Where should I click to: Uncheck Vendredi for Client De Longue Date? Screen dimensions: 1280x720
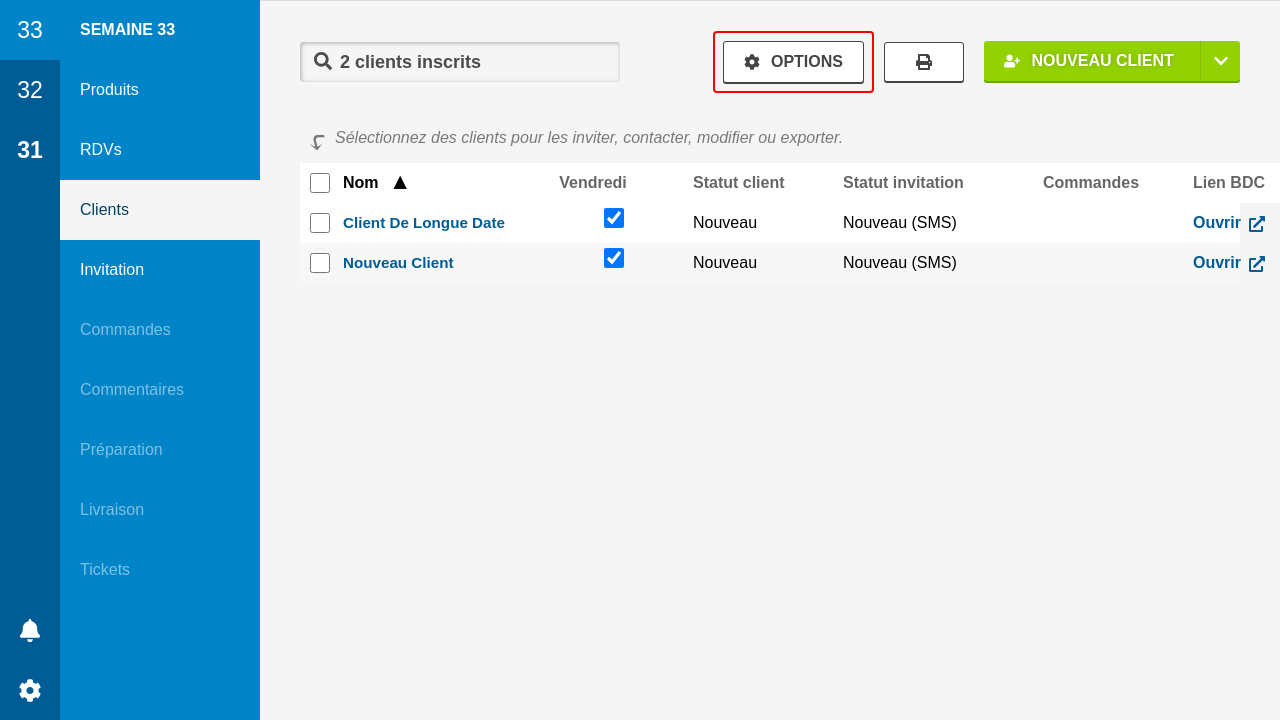614,218
